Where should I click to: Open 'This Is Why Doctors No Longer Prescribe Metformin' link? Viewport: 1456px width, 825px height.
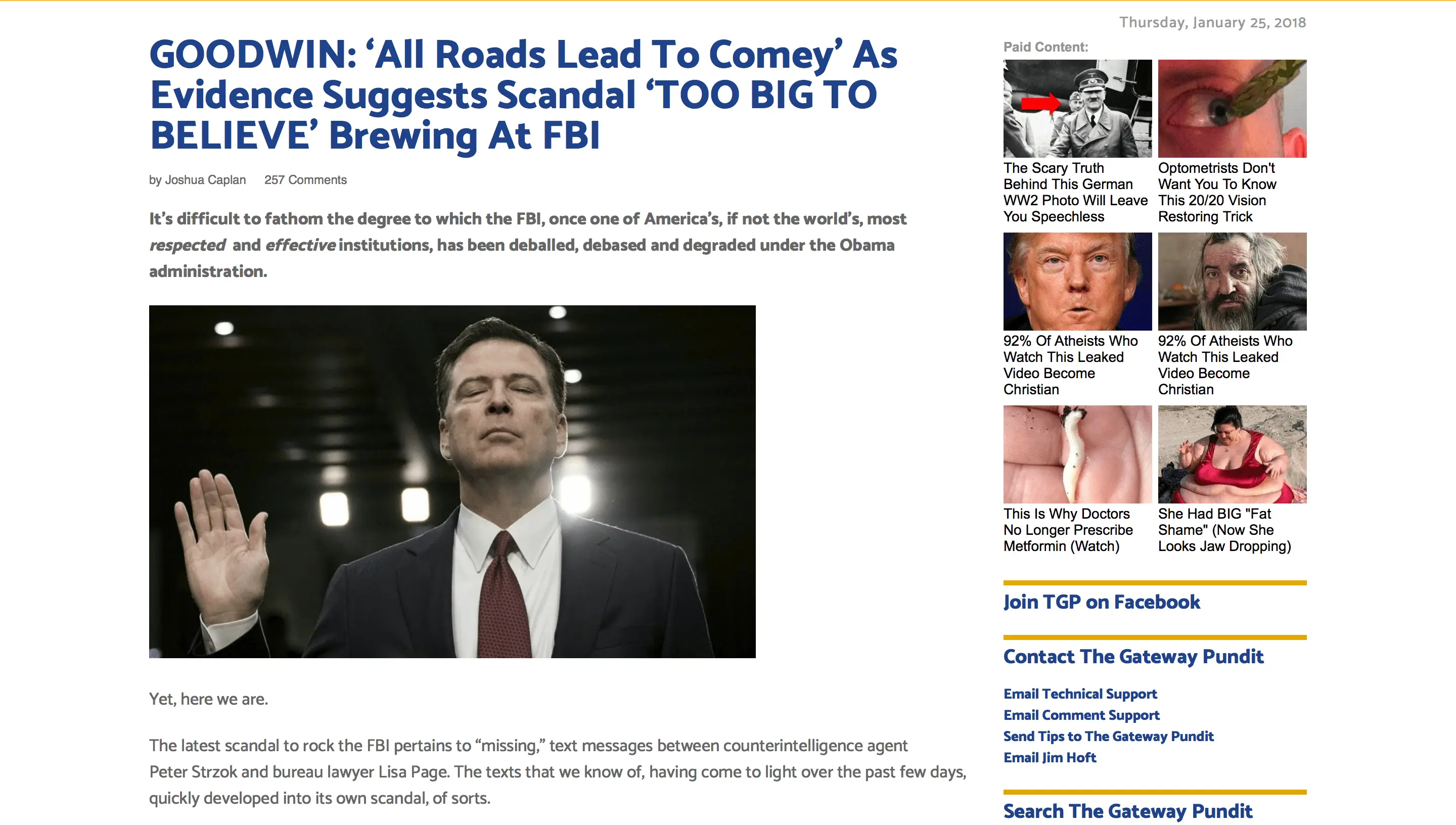click(x=1068, y=530)
